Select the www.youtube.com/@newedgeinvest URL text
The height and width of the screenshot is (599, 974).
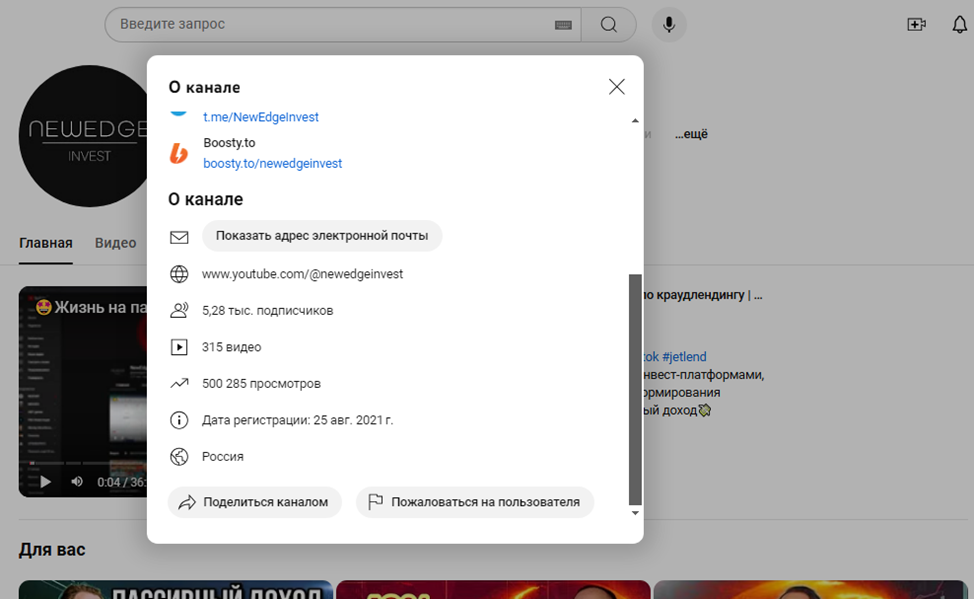303,274
